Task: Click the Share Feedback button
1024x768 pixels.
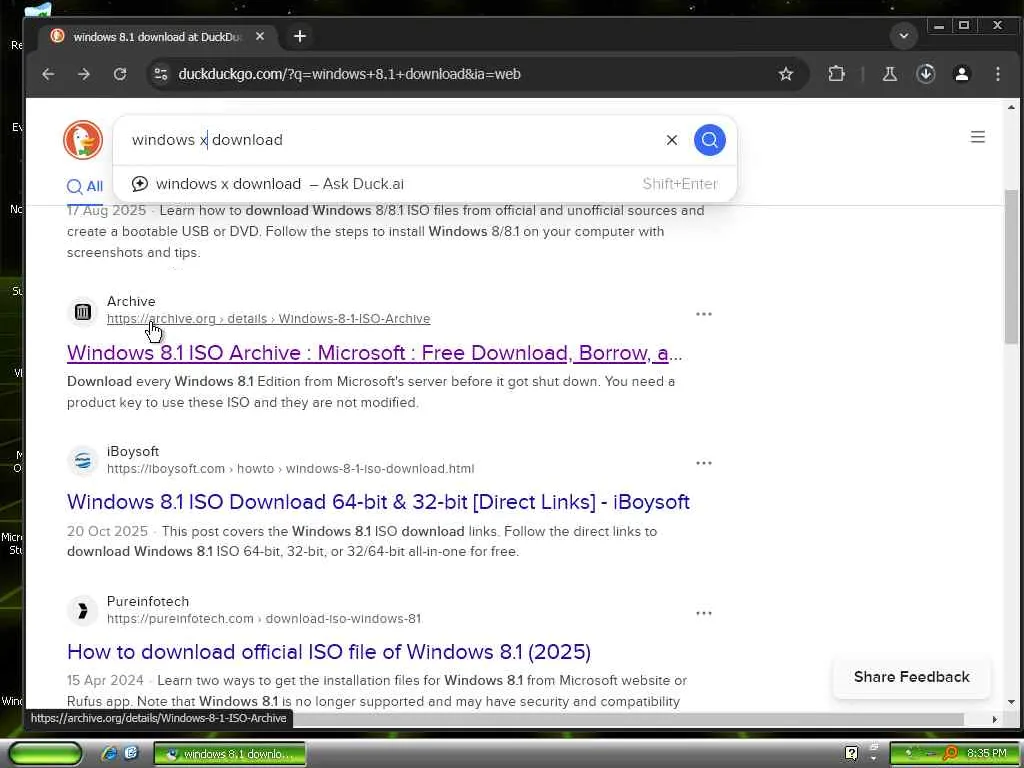Action: [x=912, y=677]
